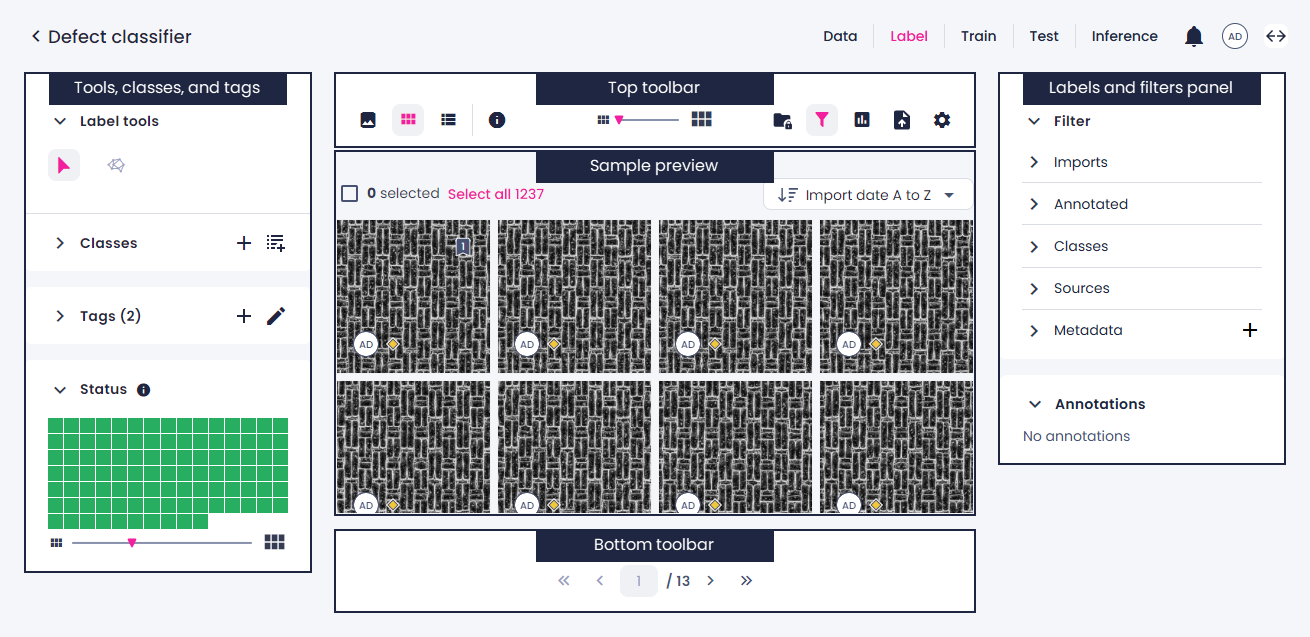1310x637 pixels.
Task: Open the statistics chart icon
Action: pyautogui.click(x=862, y=120)
